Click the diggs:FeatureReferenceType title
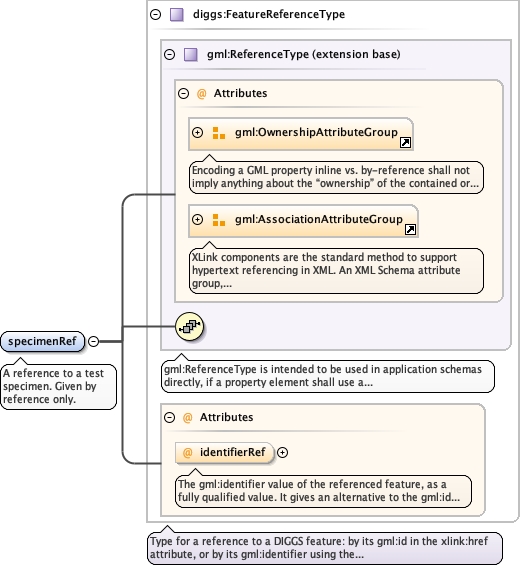 269,14
